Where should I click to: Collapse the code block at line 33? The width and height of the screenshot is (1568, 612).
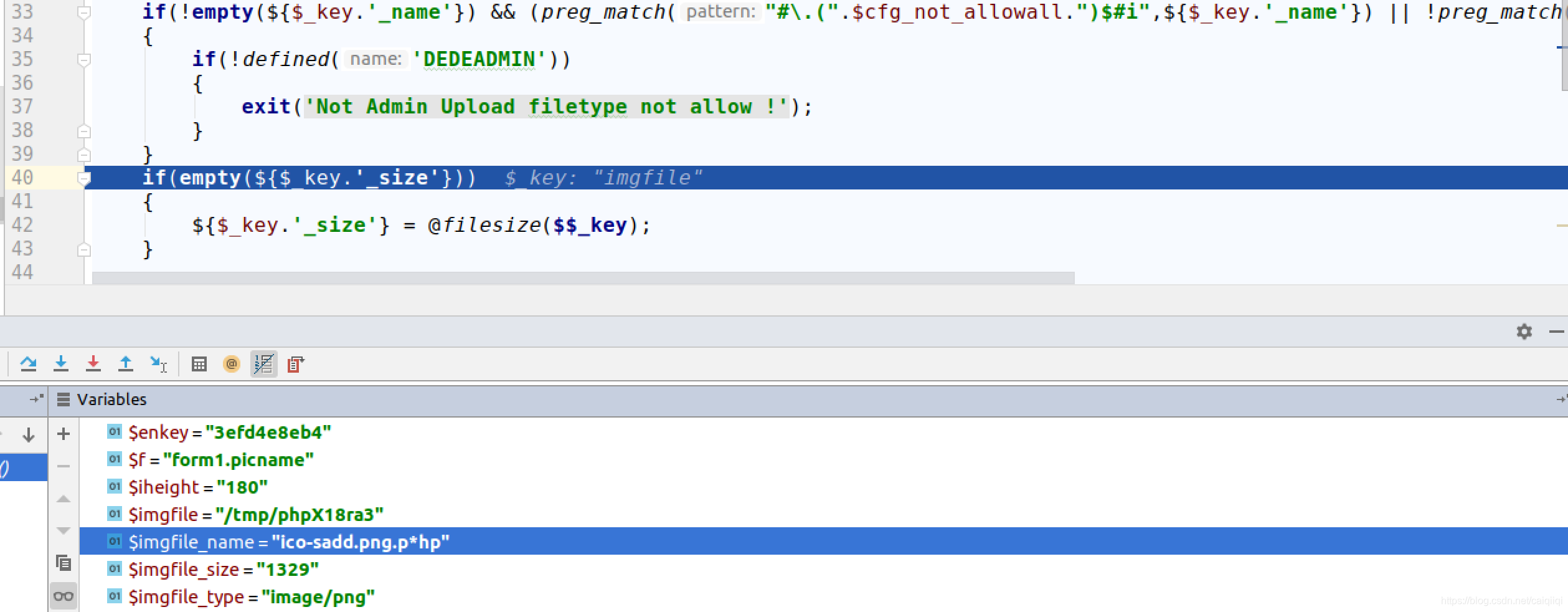click(83, 12)
